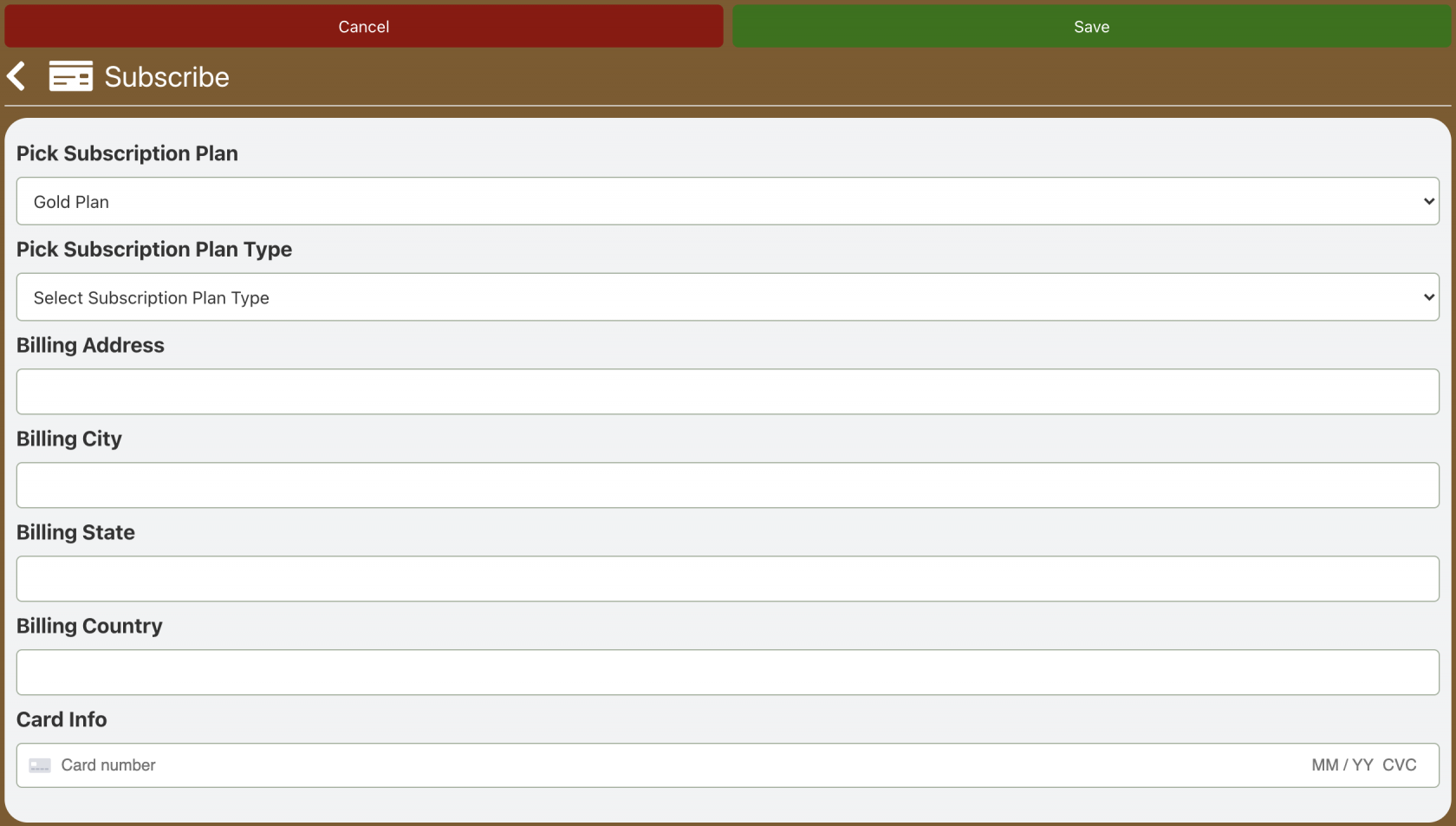Click the back arrow icon
Image resolution: width=1456 pixels, height=826 pixels.
pyautogui.click(x=16, y=76)
